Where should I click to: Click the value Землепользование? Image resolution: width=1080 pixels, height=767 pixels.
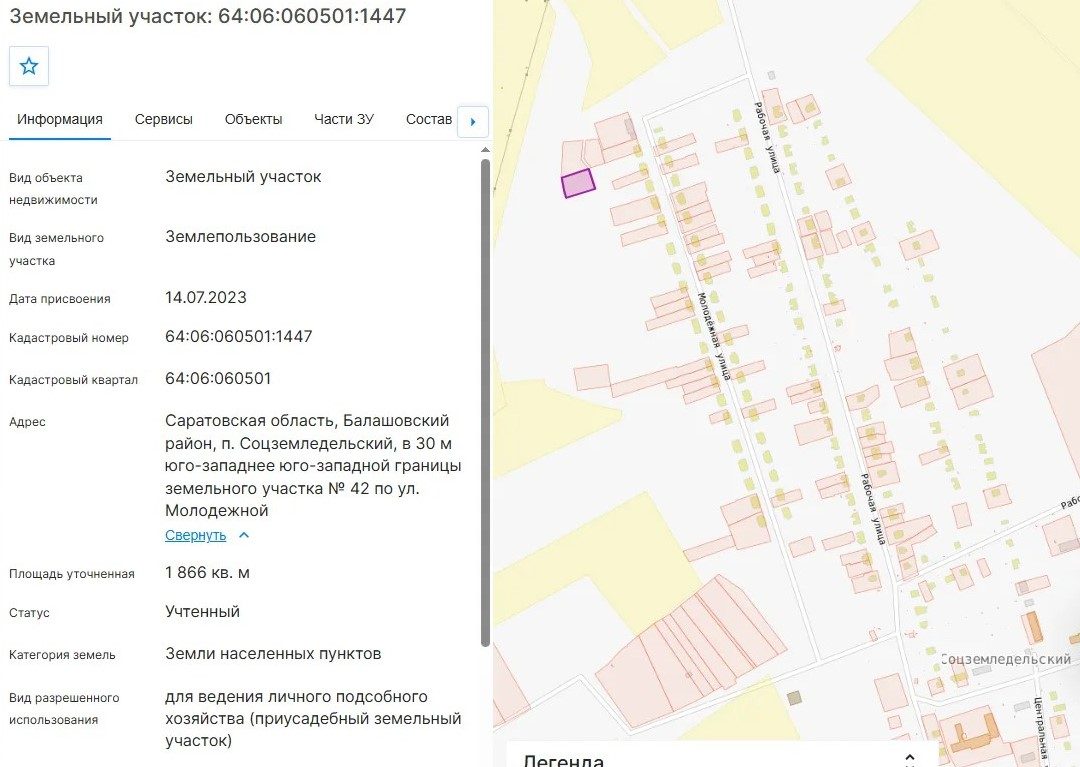point(240,237)
